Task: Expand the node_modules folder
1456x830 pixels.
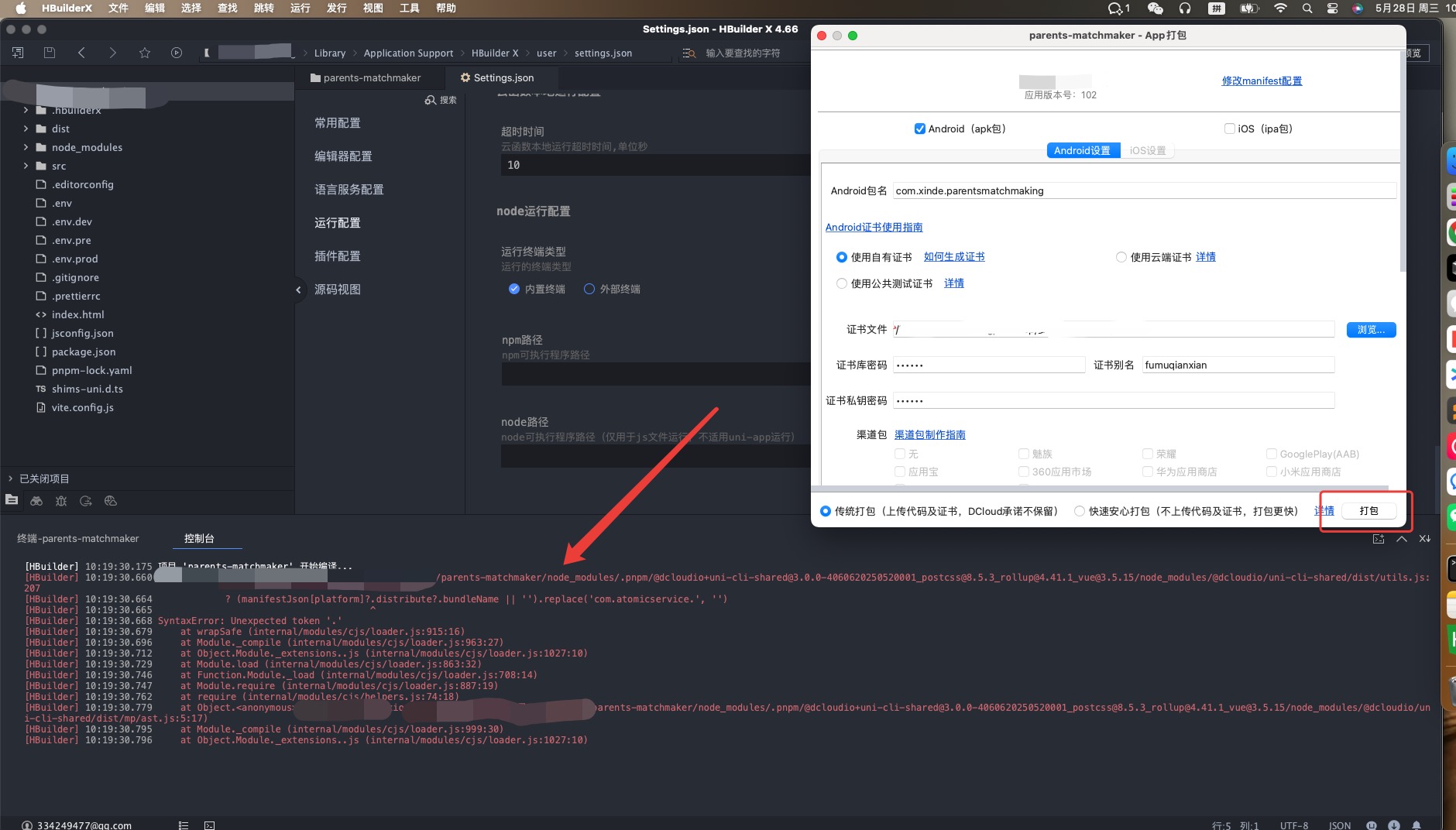Action: click(x=26, y=147)
